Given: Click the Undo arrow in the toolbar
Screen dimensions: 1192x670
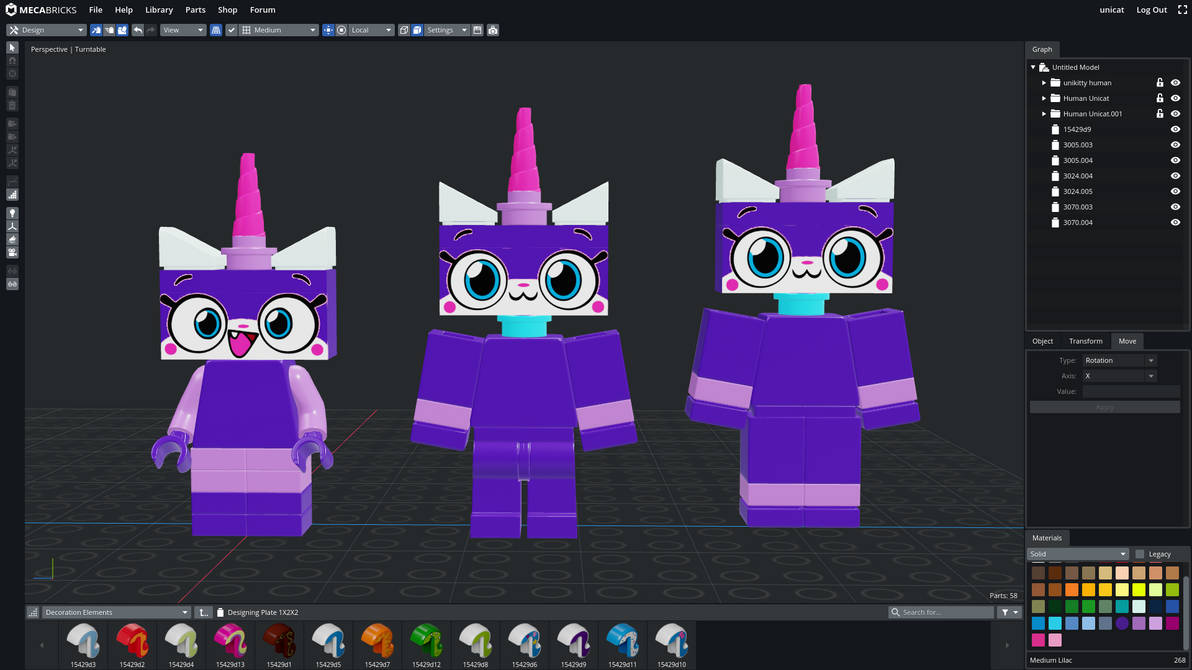Looking at the screenshot, I should 137,30.
